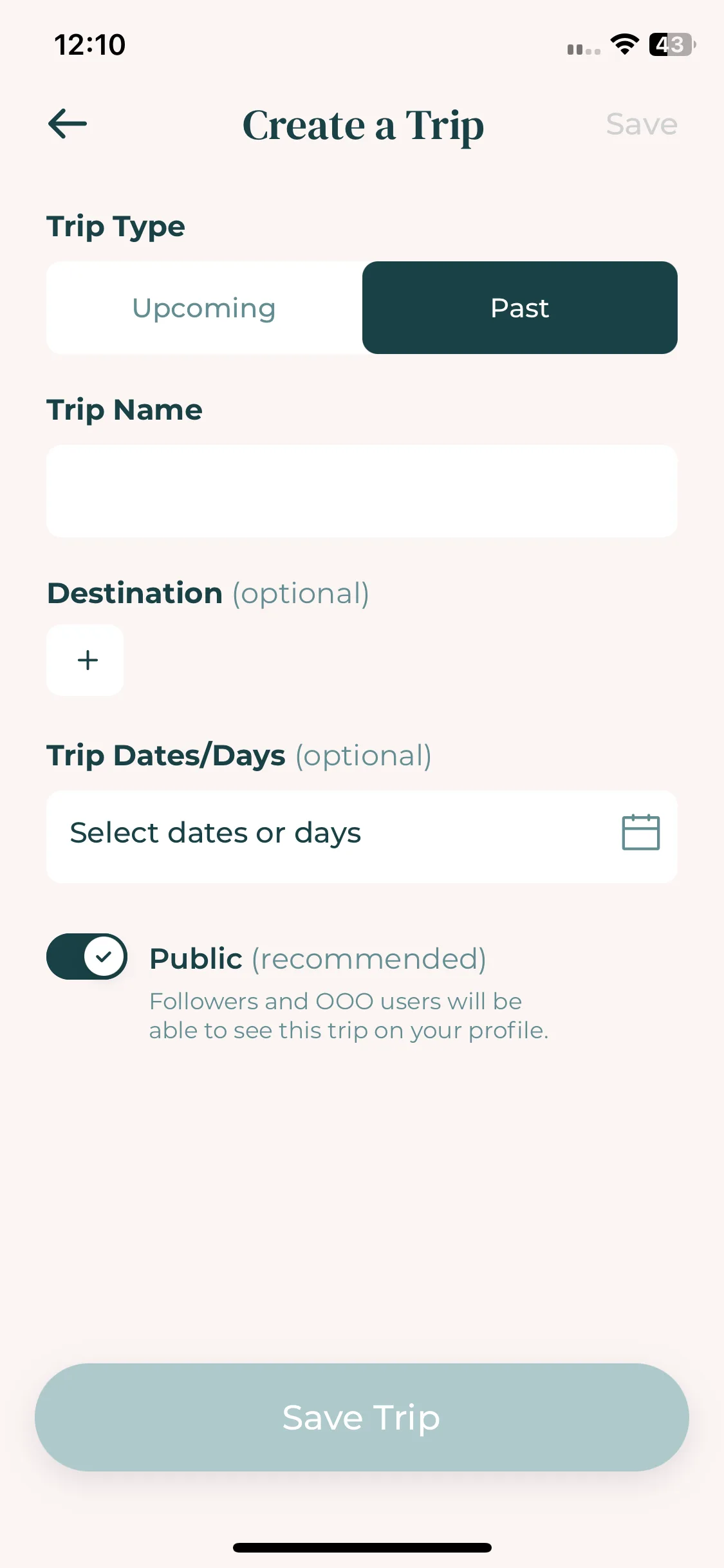
Task: Tap the cellular signal bars icon
Action: pos(584,50)
